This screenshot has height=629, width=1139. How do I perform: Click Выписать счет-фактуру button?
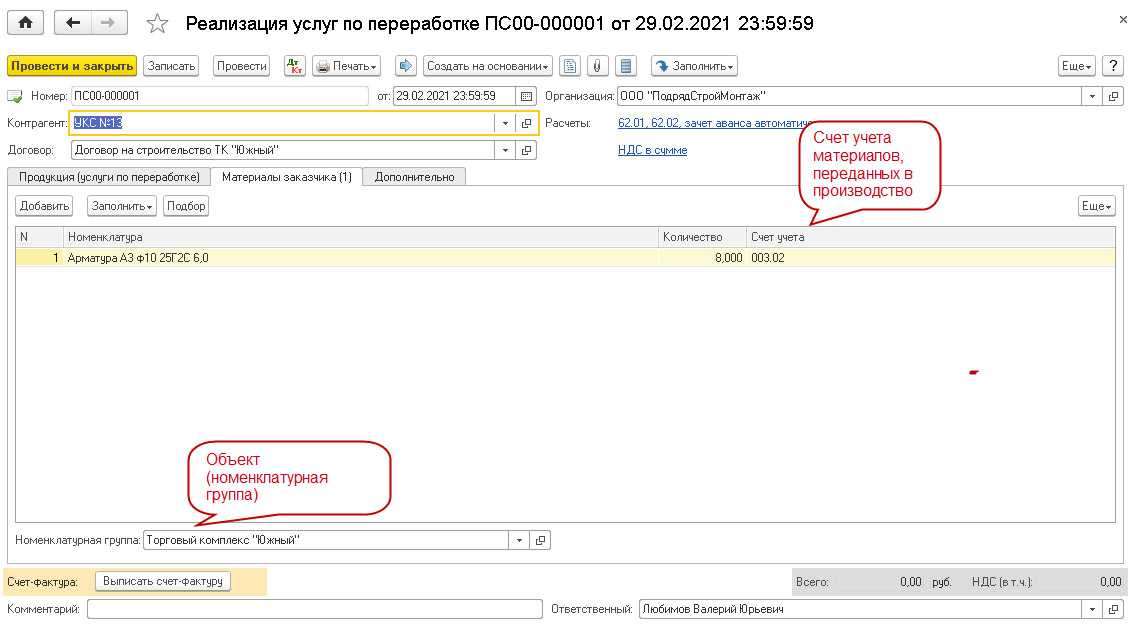point(164,581)
